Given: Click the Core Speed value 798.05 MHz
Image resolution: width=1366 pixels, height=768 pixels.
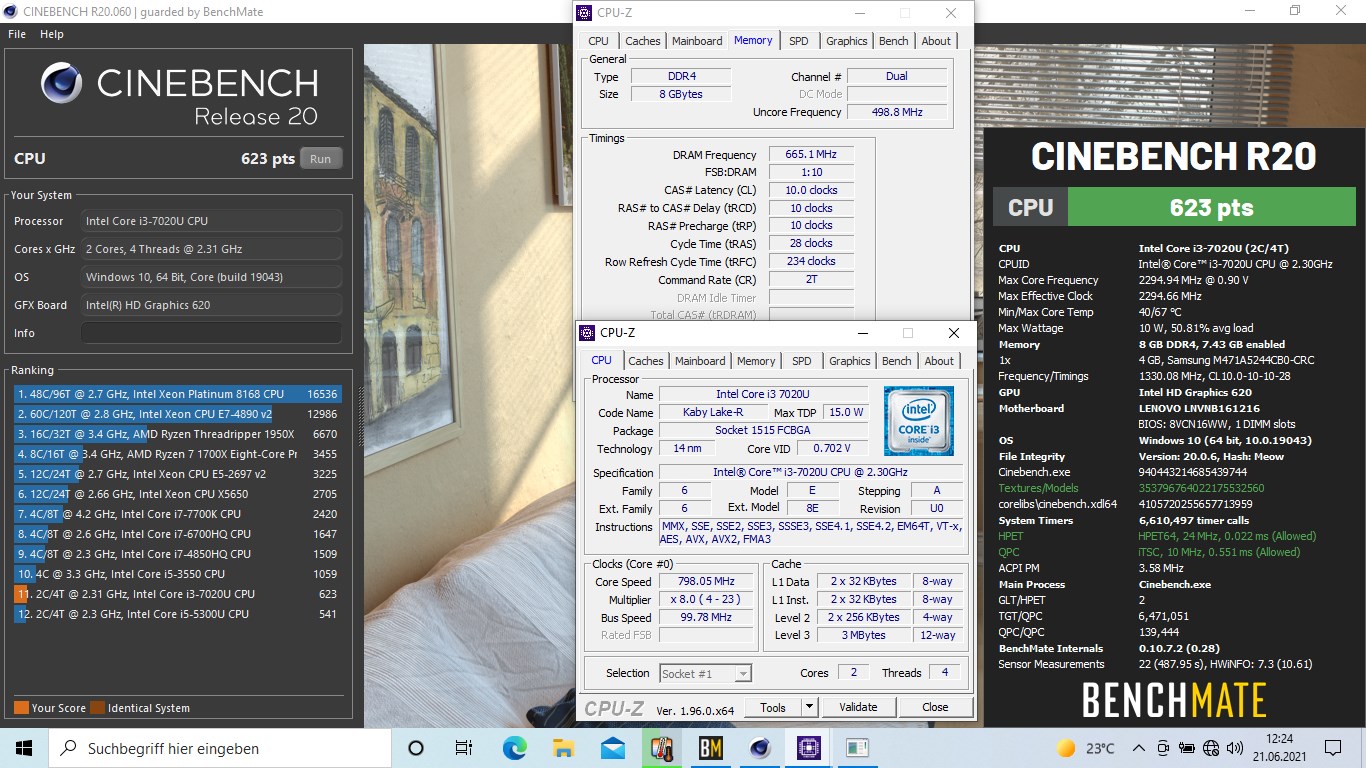Looking at the screenshot, I should pyautogui.click(x=705, y=581).
